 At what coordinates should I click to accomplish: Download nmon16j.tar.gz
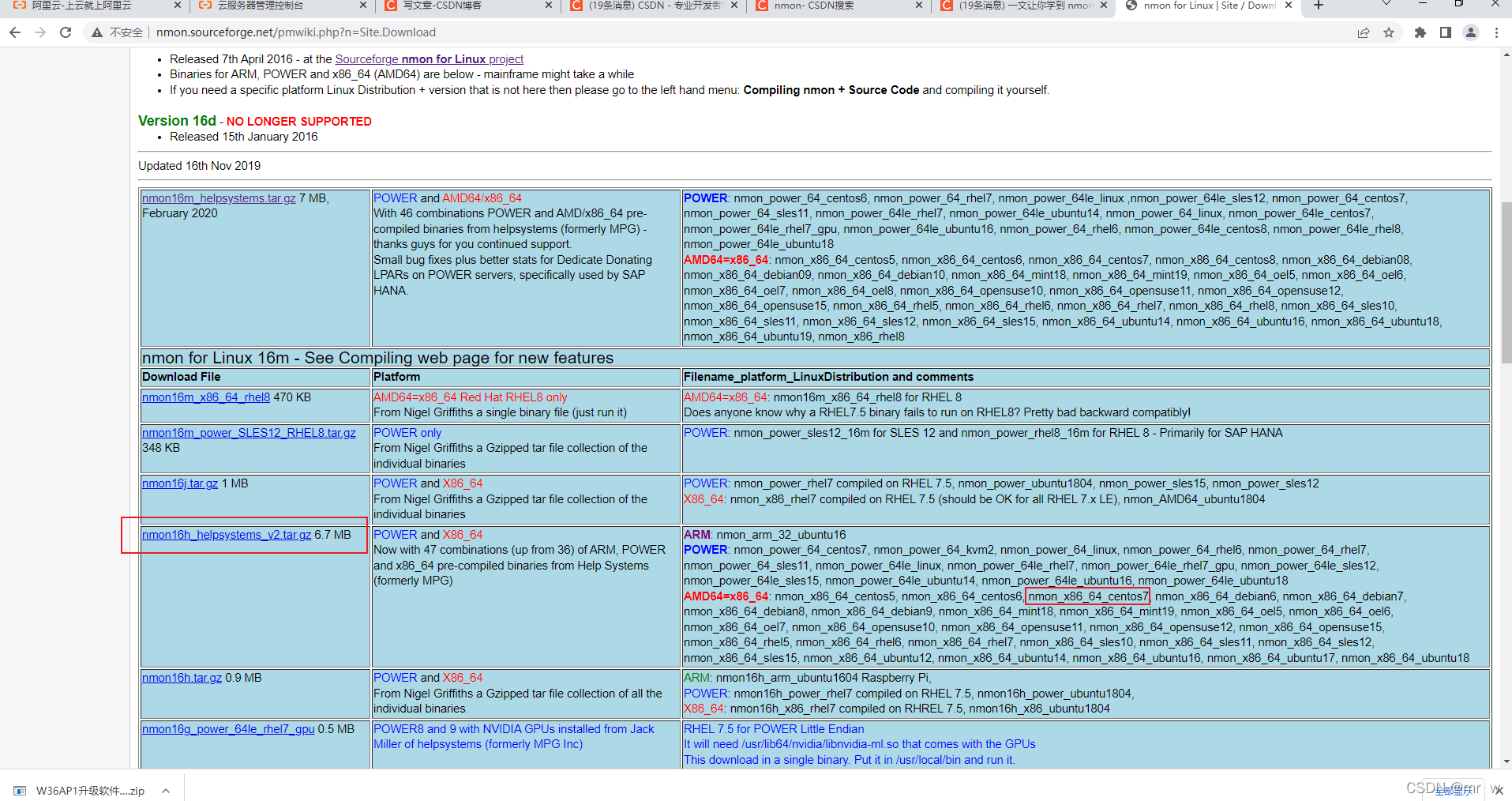pyautogui.click(x=180, y=483)
